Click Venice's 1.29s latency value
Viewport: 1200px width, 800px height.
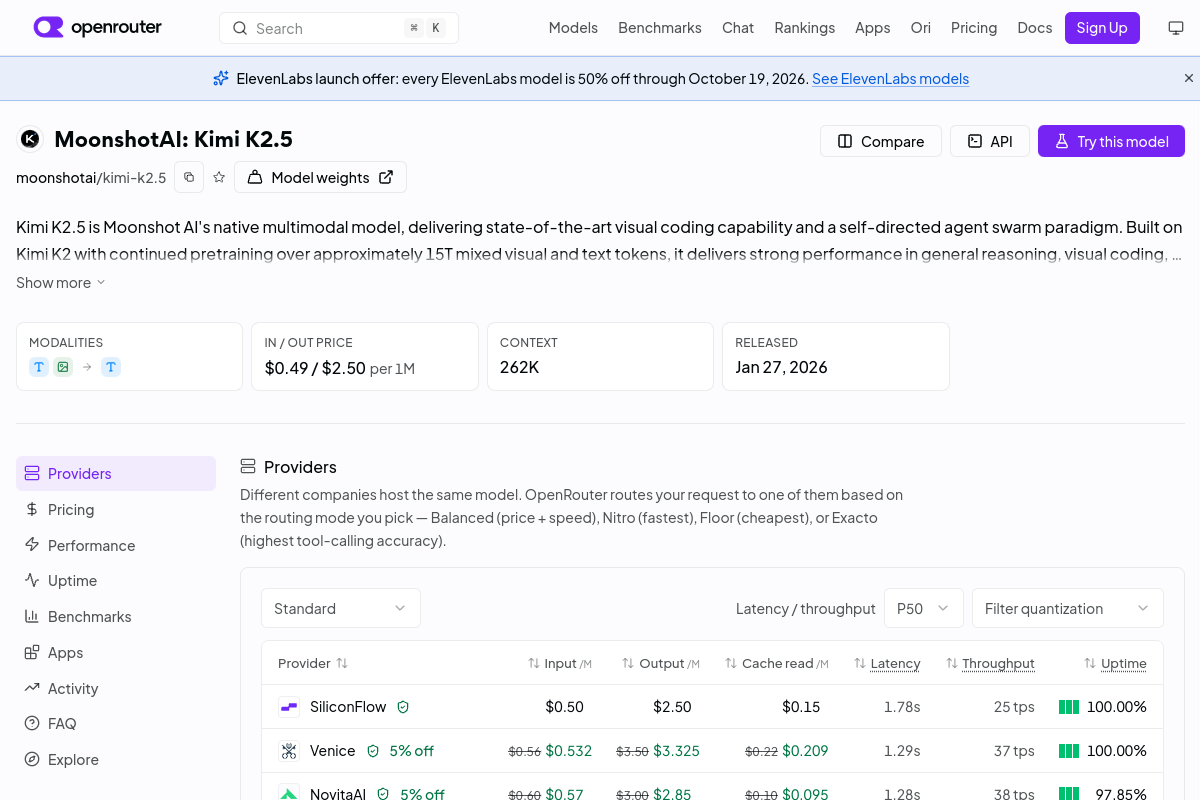(902, 751)
